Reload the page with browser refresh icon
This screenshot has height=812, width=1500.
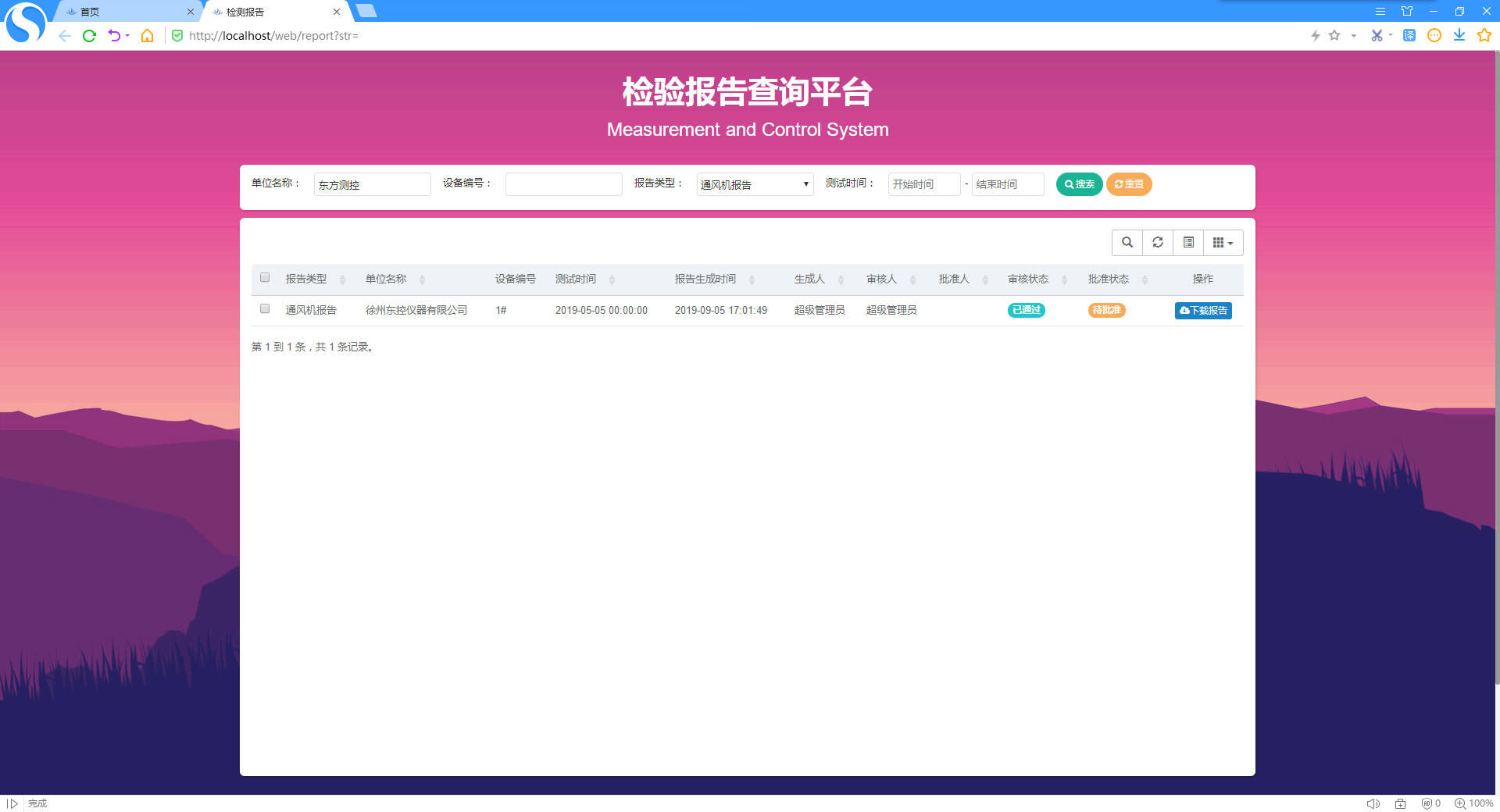[89, 36]
